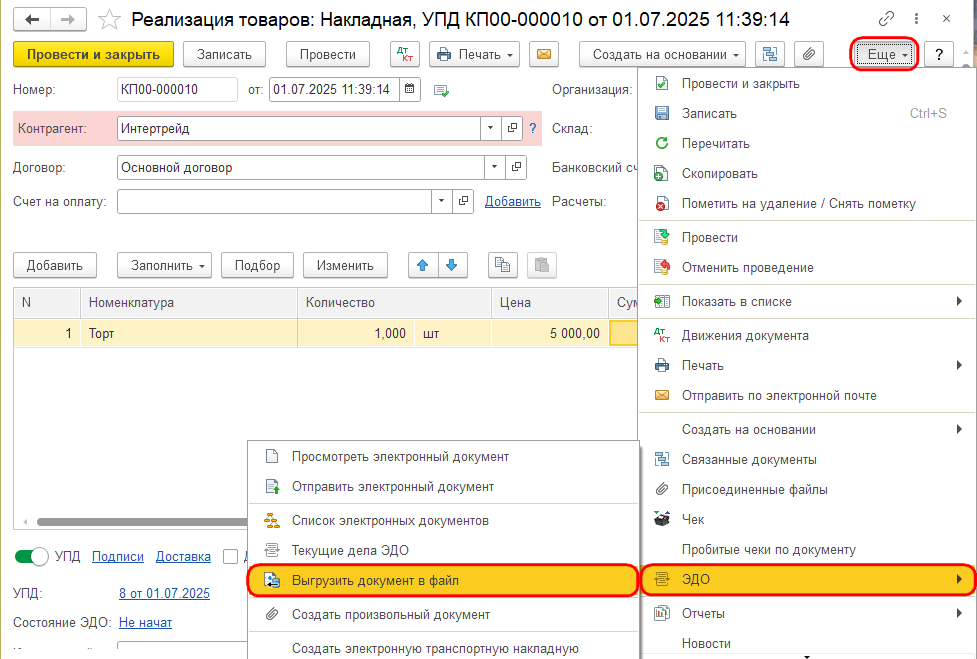977x659 pixels.
Task: Click the Подбор button
Action: (257, 265)
